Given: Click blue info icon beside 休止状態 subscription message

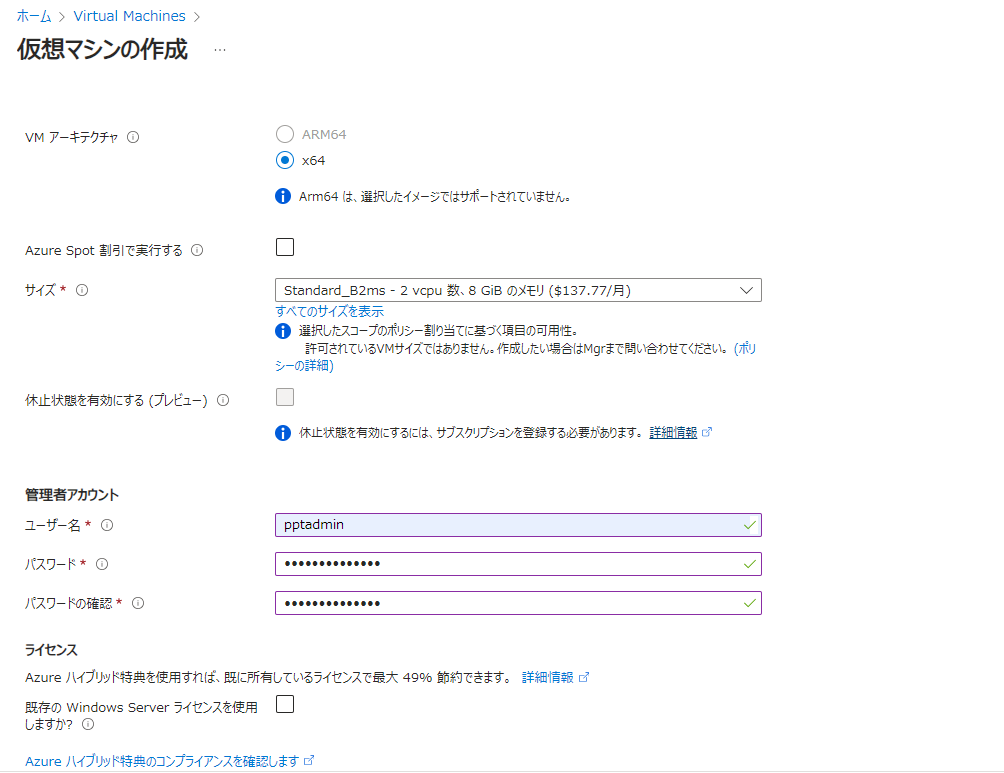Looking at the screenshot, I should [x=283, y=433].
